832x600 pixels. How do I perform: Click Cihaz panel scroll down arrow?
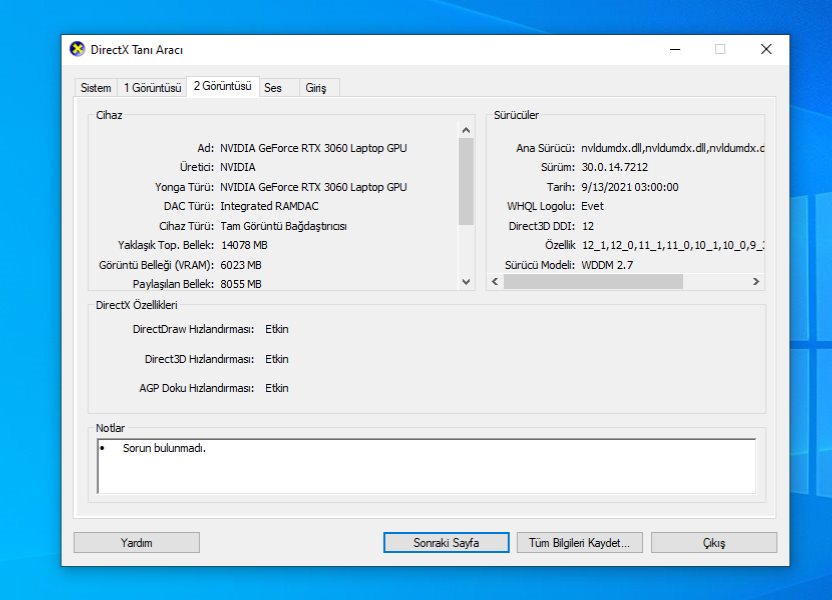pyautogui.click(x=466, y=282)
